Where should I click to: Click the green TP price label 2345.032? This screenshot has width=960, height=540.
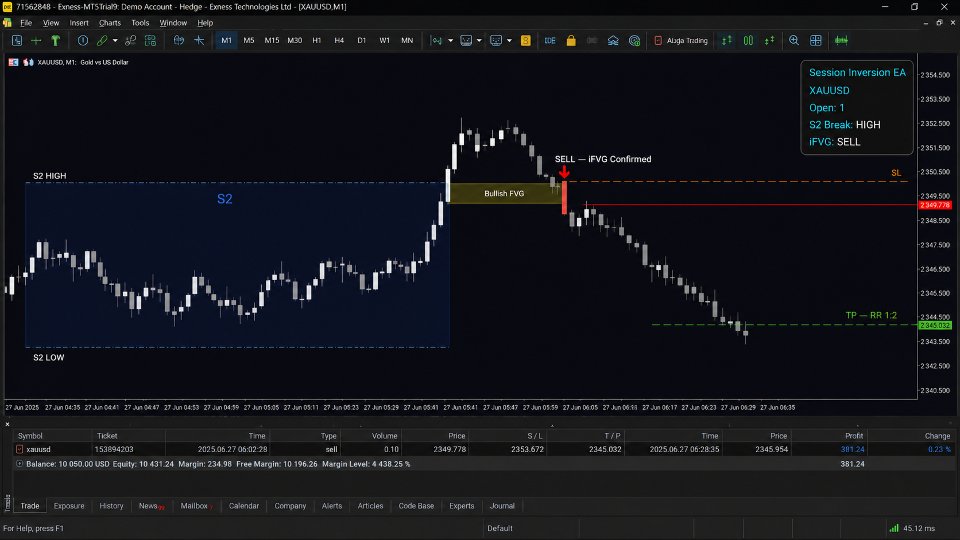935,325
